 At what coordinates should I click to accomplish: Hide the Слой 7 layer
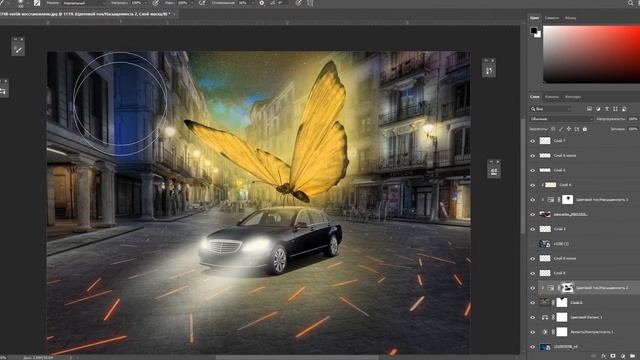click(x=532, y=141)
